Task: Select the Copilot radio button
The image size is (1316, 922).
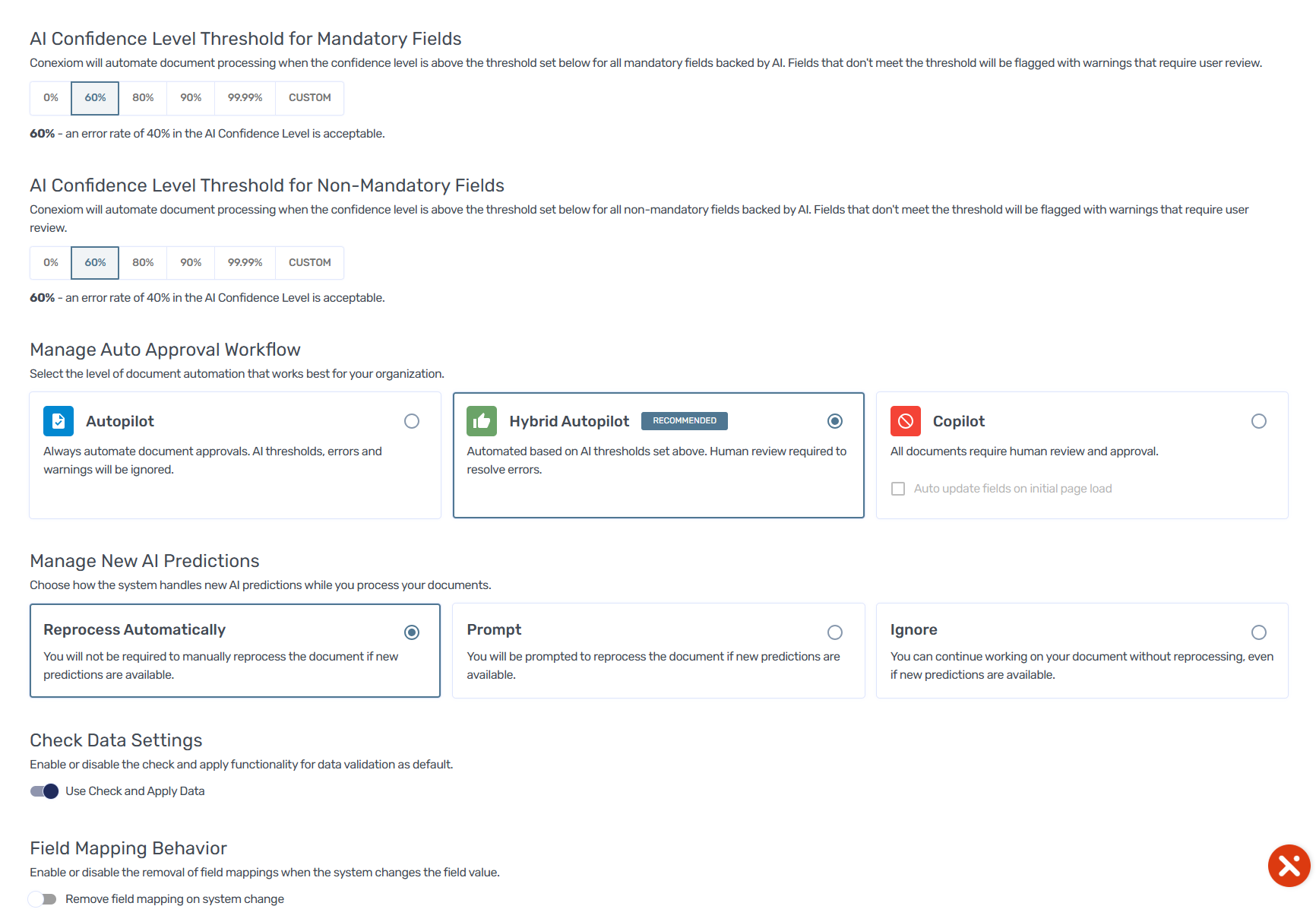Action: point(1259,421)
